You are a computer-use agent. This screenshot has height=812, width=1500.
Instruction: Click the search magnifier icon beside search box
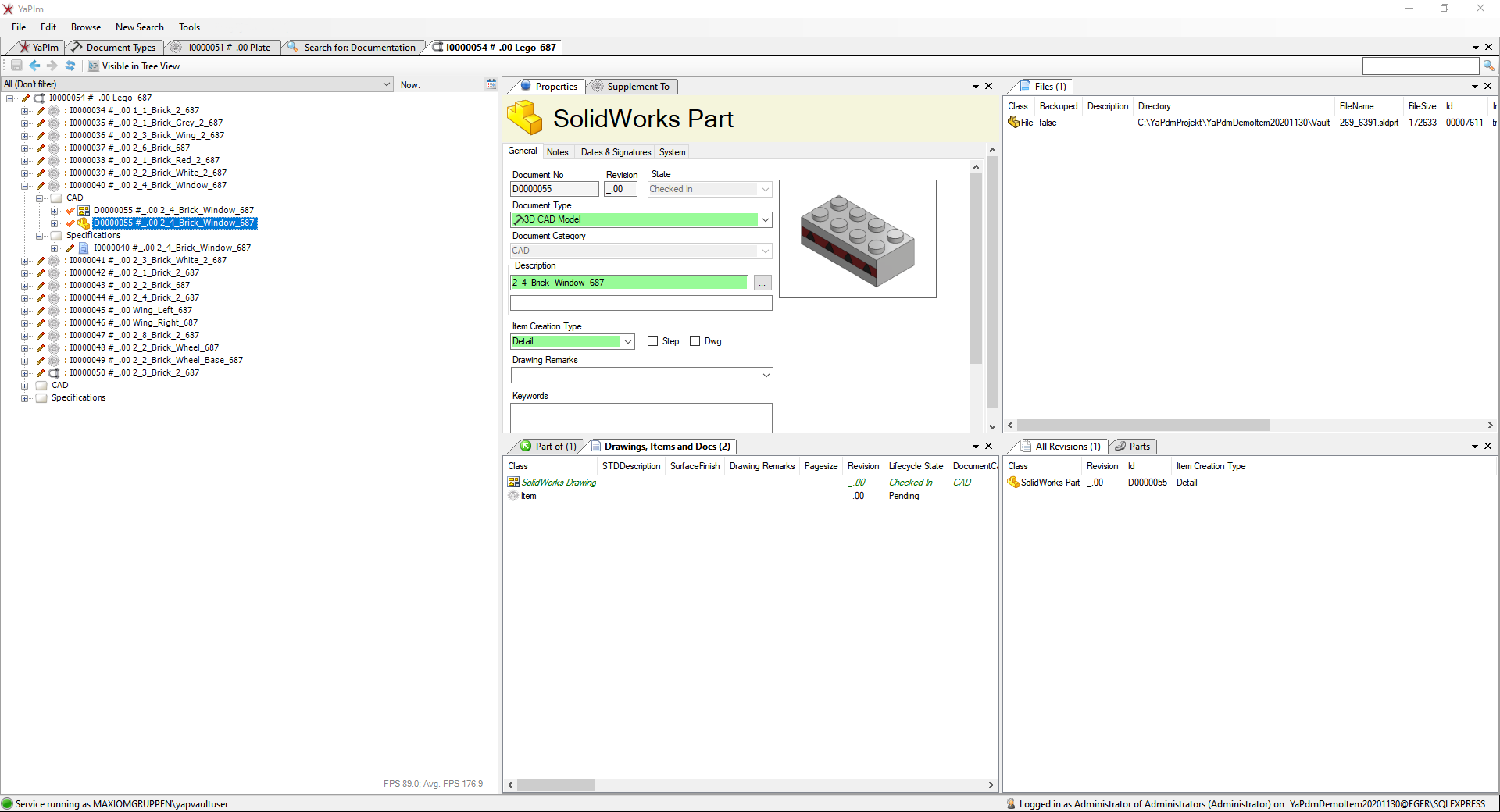1489,66
